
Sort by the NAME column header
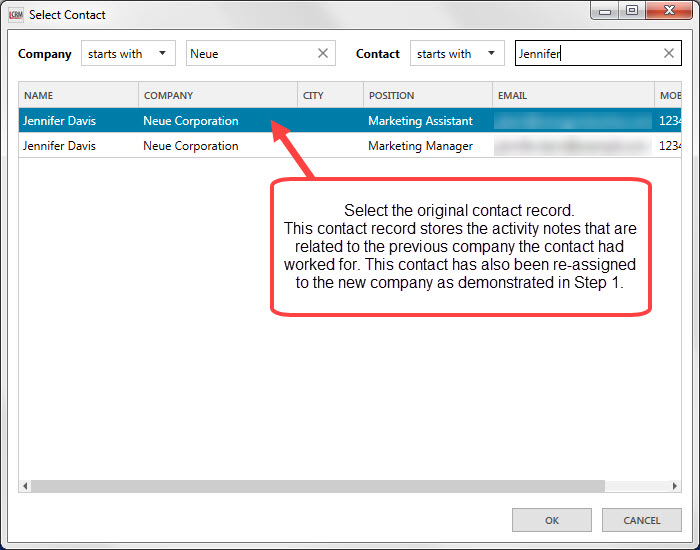coord(78,96)
